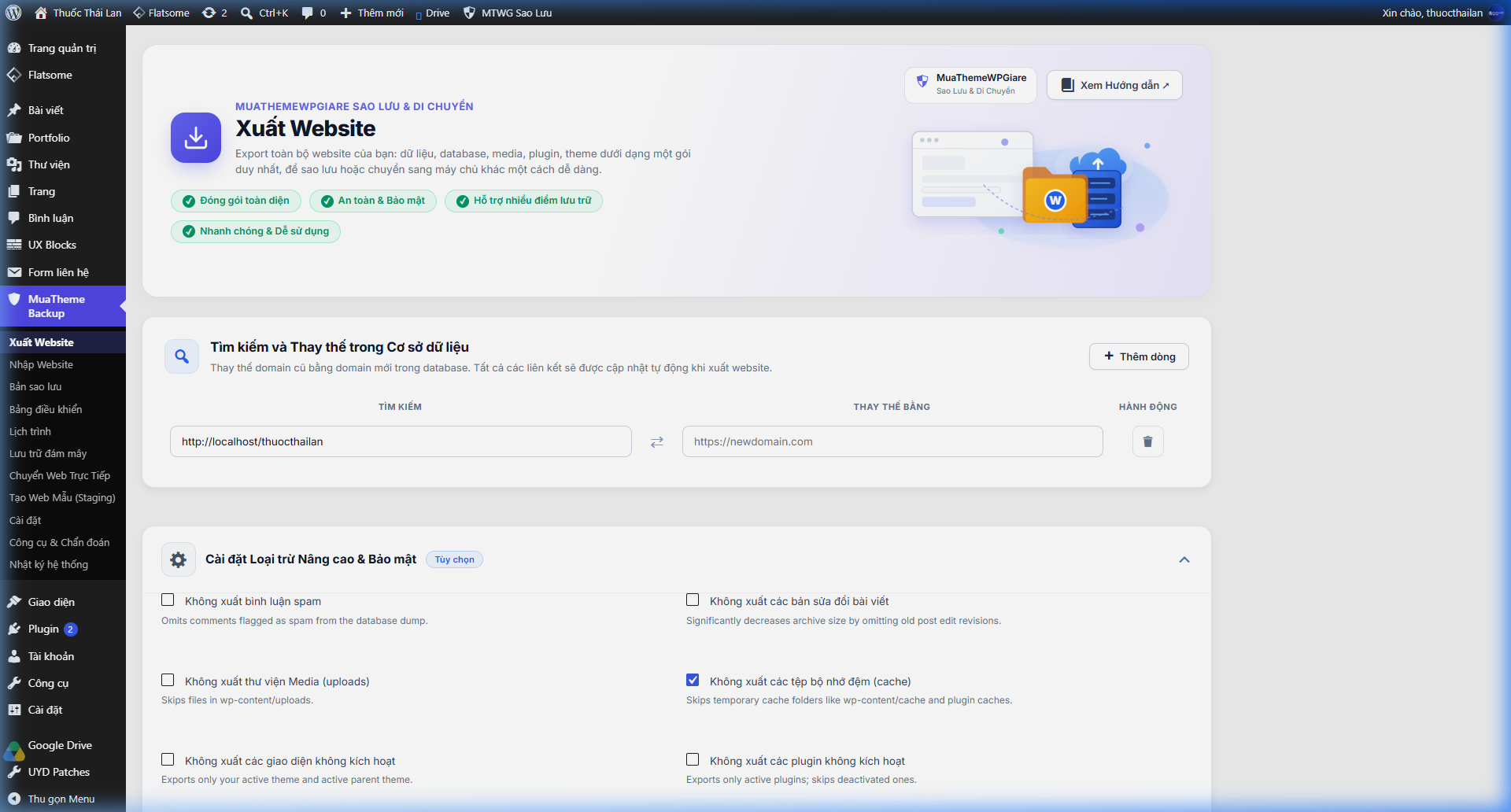
Task: Click the 'Thay thế bằng' new domain field
Action: click(x=892, y=441)
